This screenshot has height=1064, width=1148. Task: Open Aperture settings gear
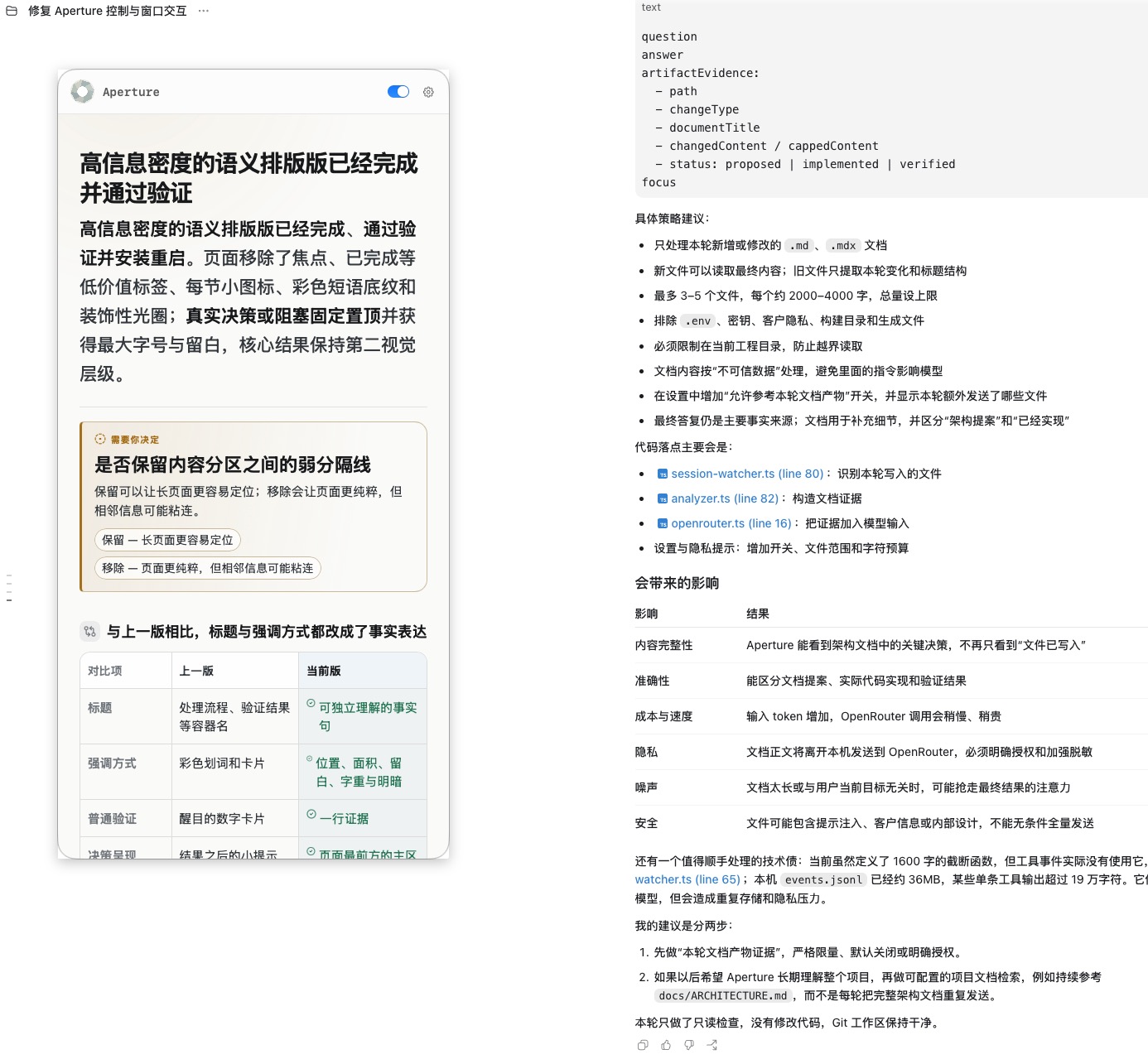click(x=428, y=92)
